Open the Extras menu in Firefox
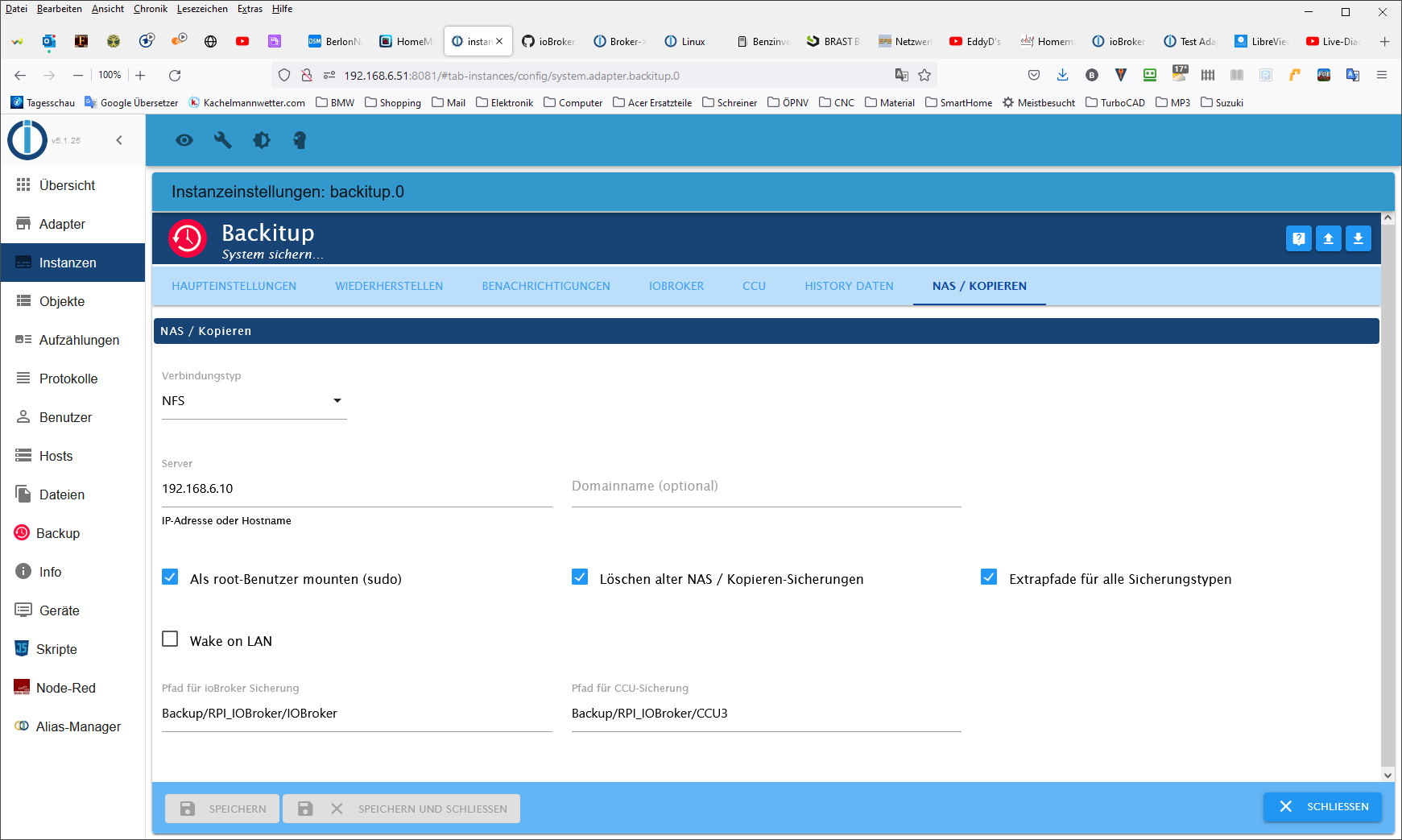 250,9
